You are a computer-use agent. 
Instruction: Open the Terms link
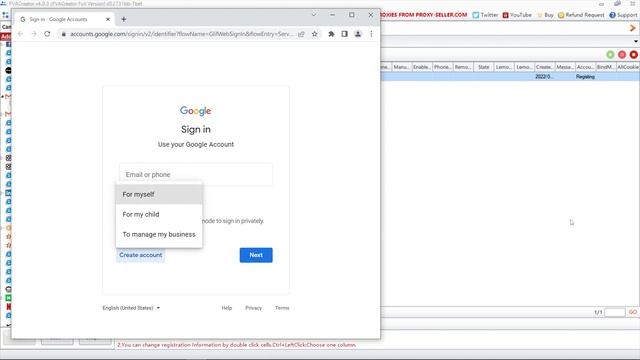(x=282, y=308)
